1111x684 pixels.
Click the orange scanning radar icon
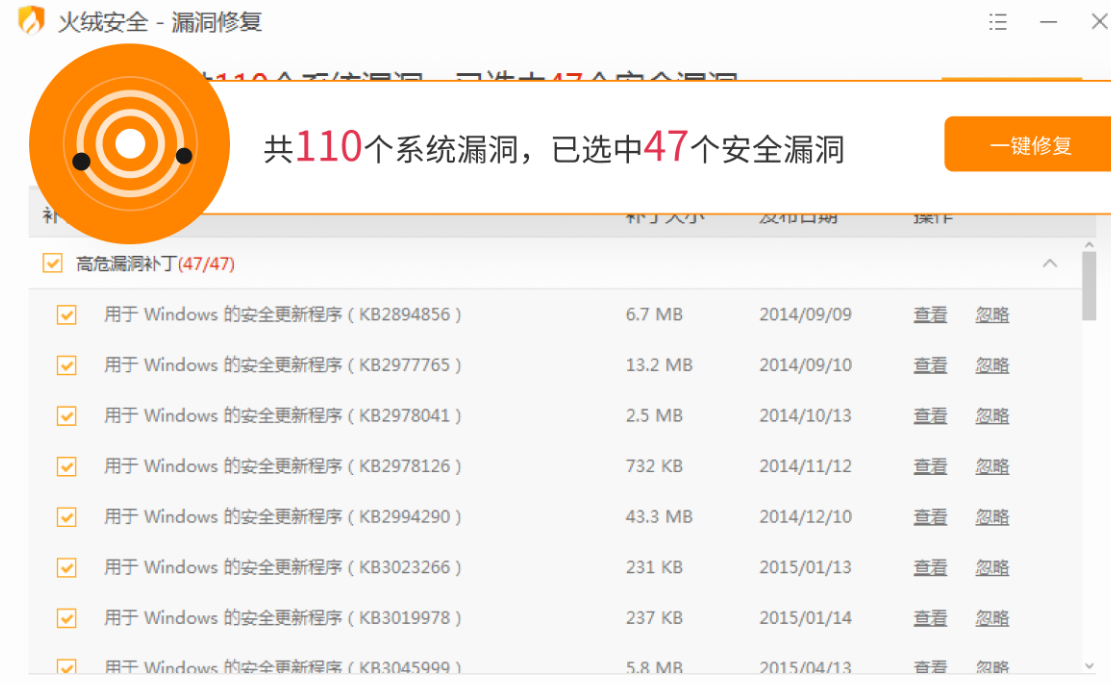[x=130, y=145]
